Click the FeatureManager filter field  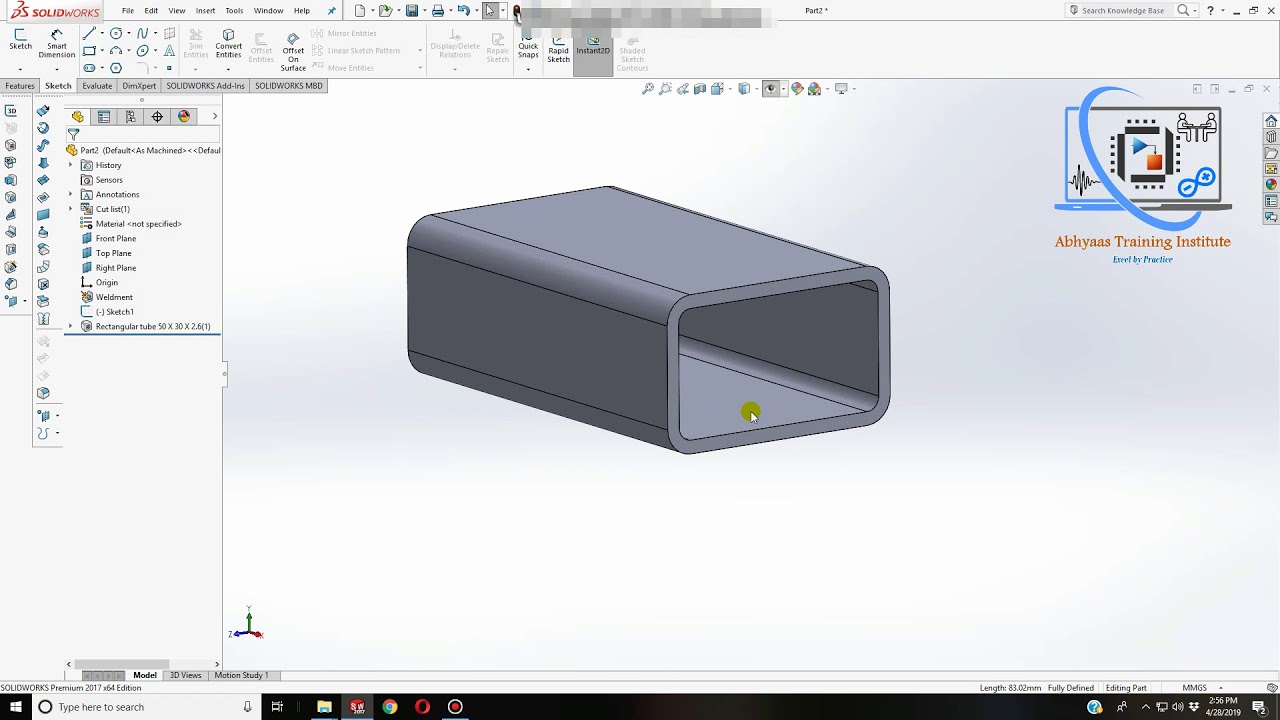click(144, 134)
